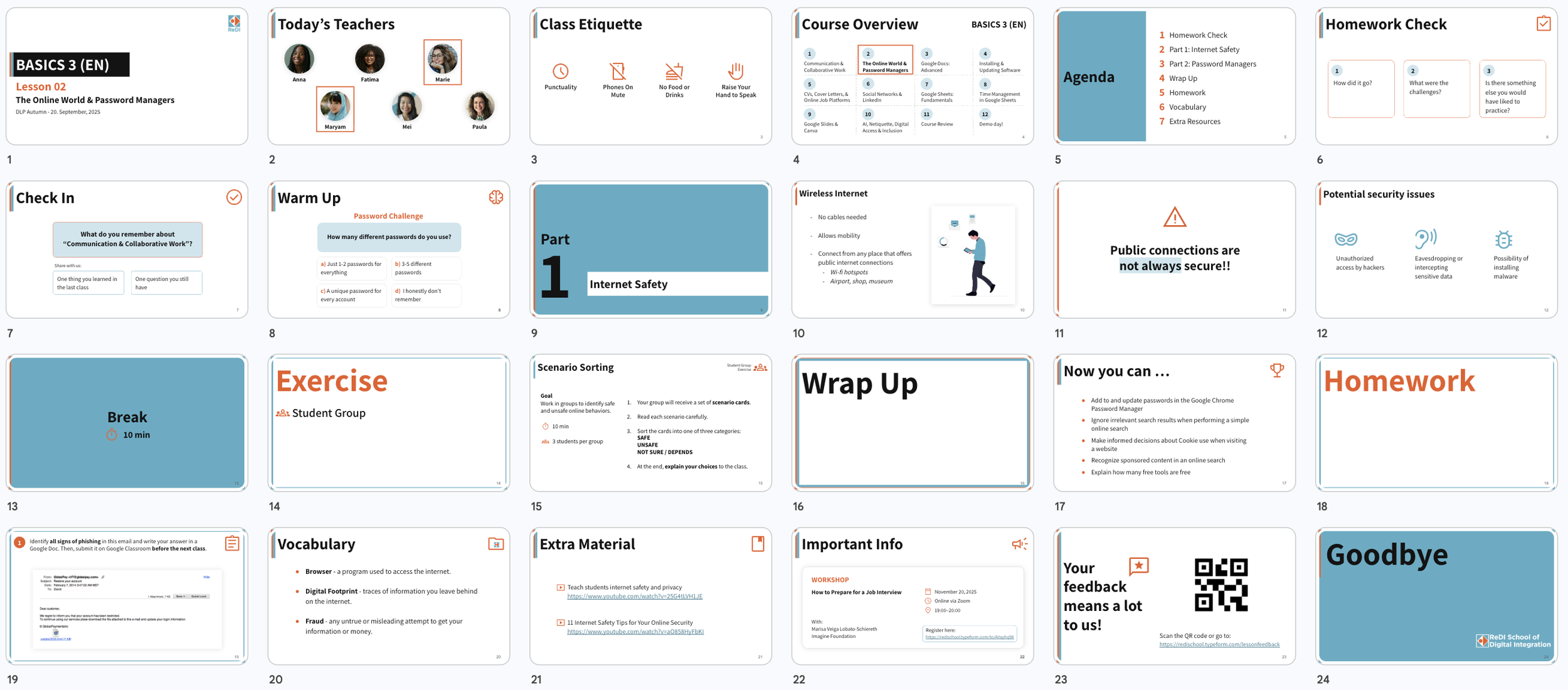The image size is (1568, 690).
Task: Click the checkmark icon on Homework Check slide
Action: [x=1543, y=24]
